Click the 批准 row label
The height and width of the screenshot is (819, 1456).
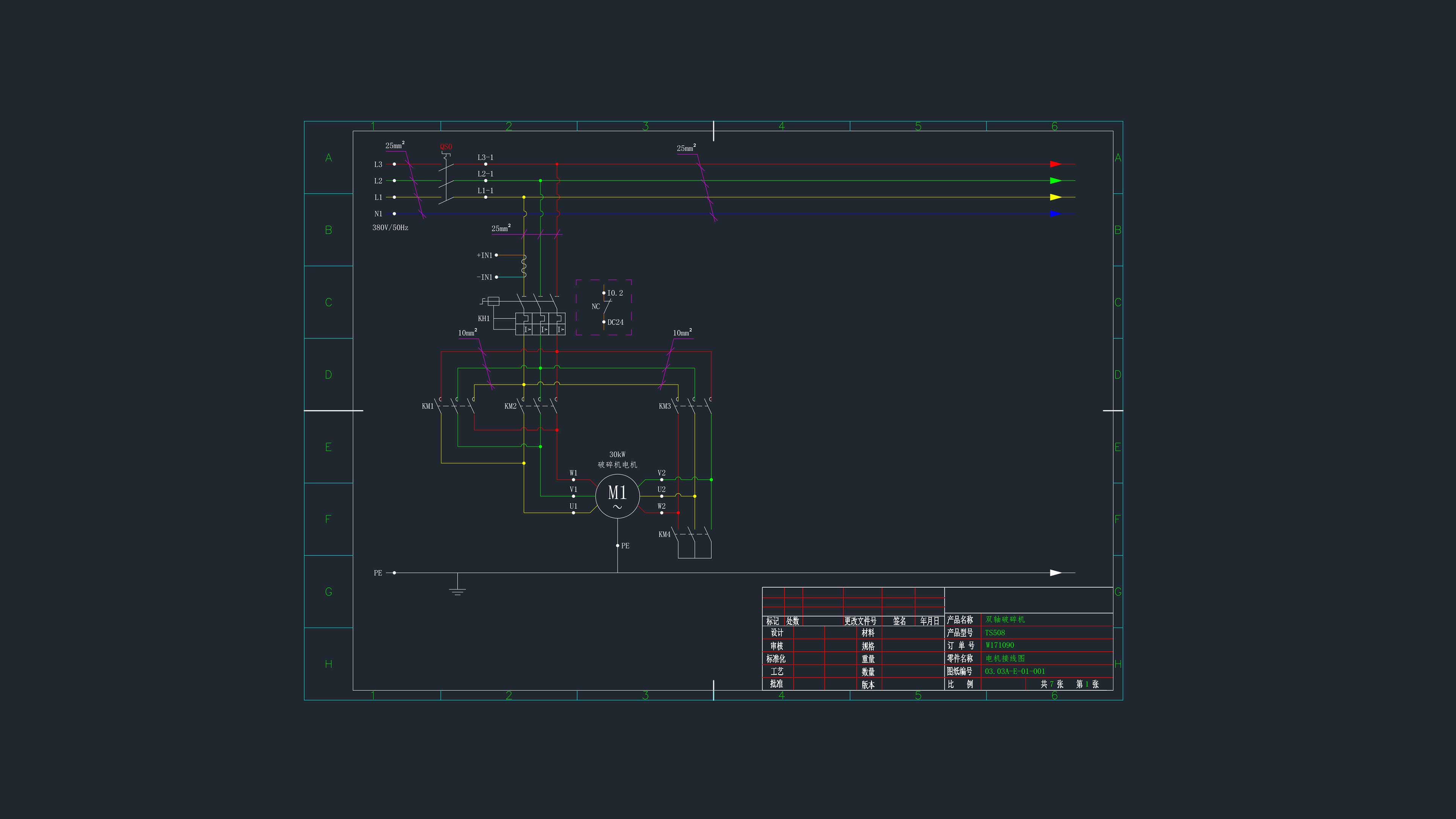[x=777, y=684]
